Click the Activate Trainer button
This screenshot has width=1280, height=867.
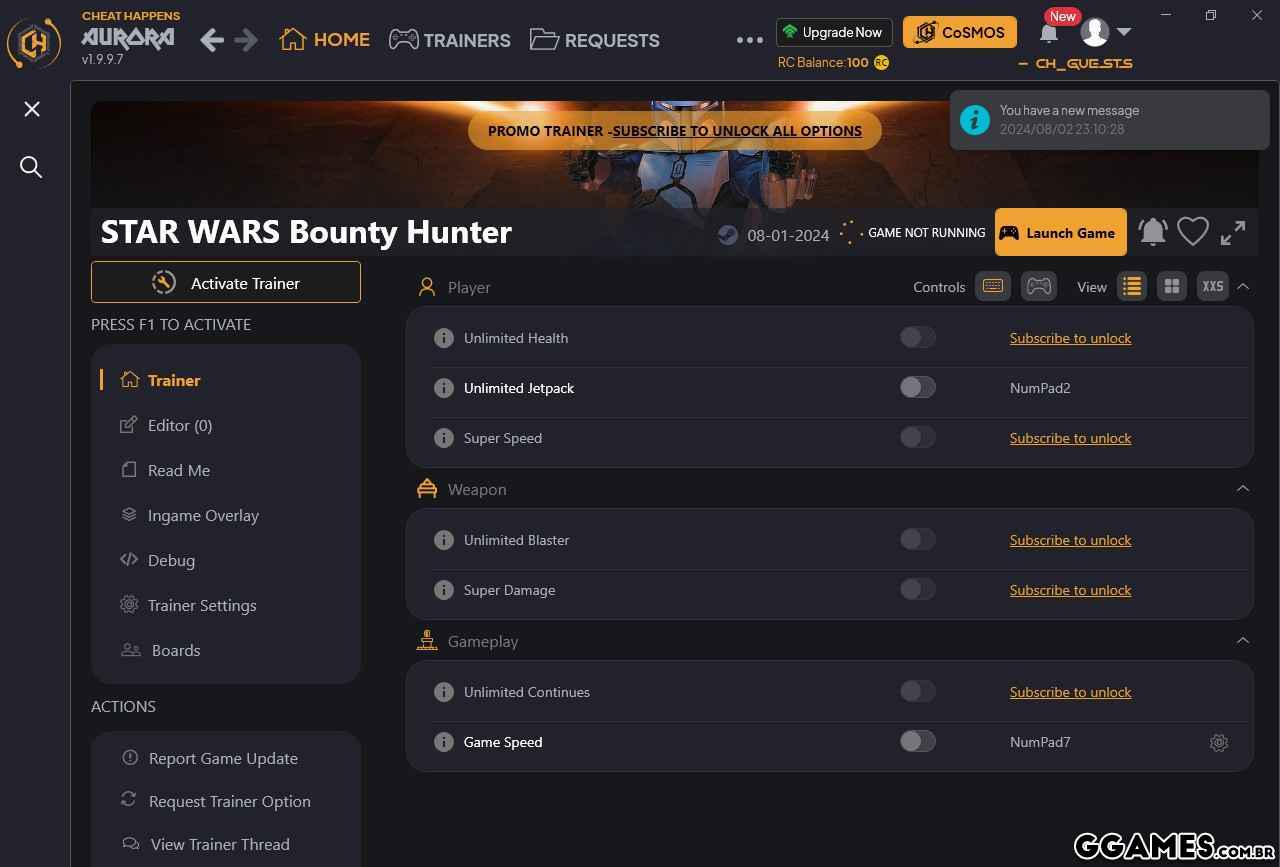(226, 282)
